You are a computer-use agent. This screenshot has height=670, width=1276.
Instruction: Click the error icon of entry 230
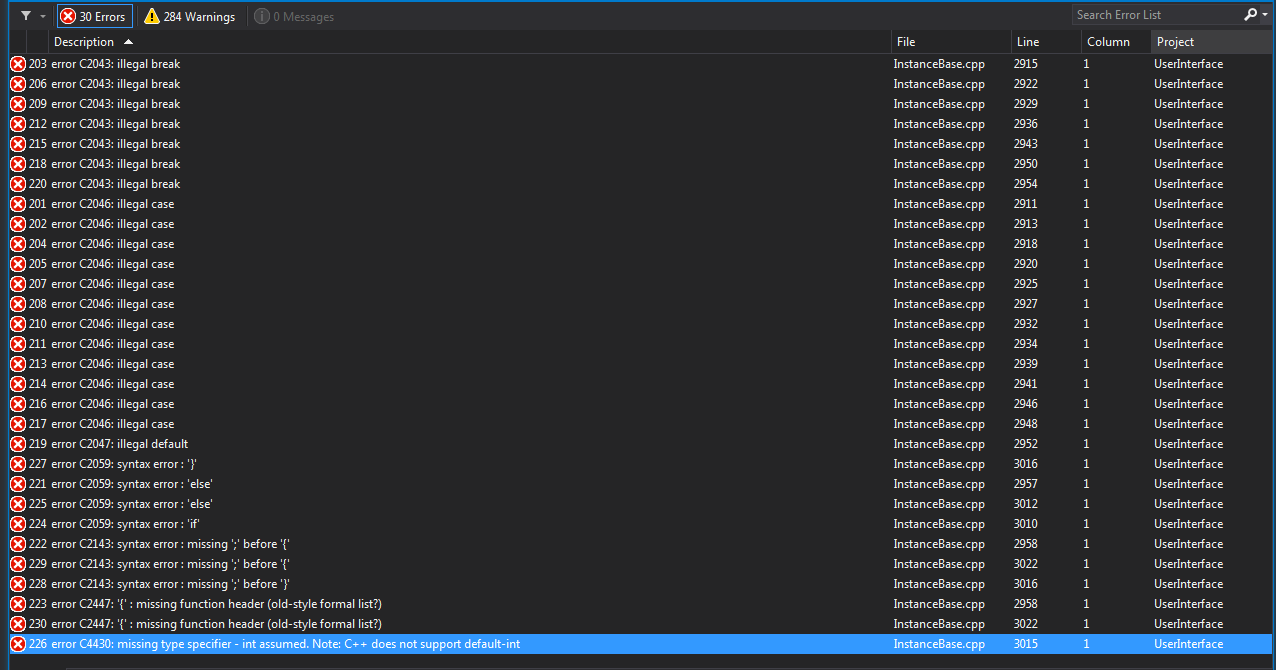18,624
